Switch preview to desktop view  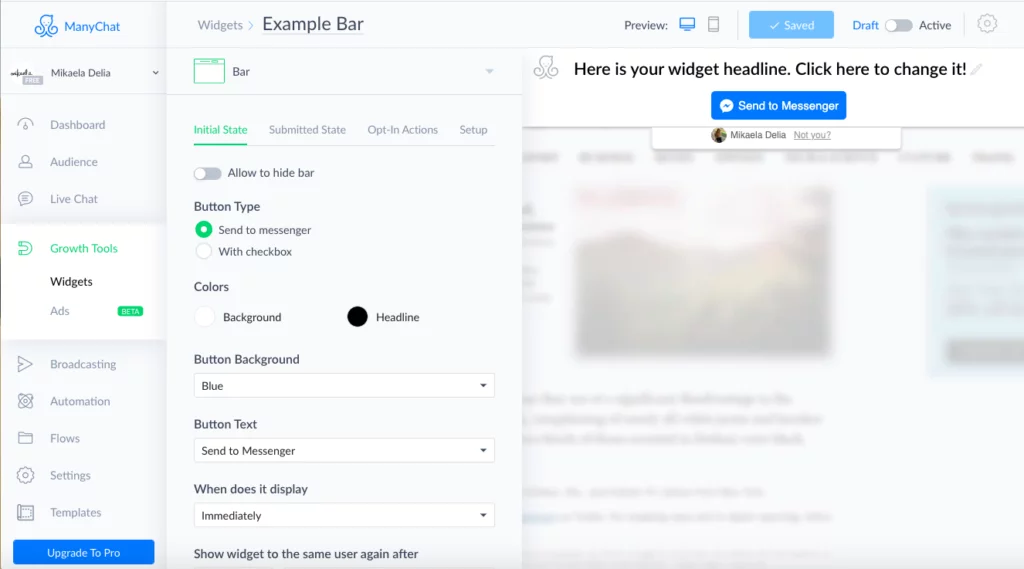pos(687,25)
